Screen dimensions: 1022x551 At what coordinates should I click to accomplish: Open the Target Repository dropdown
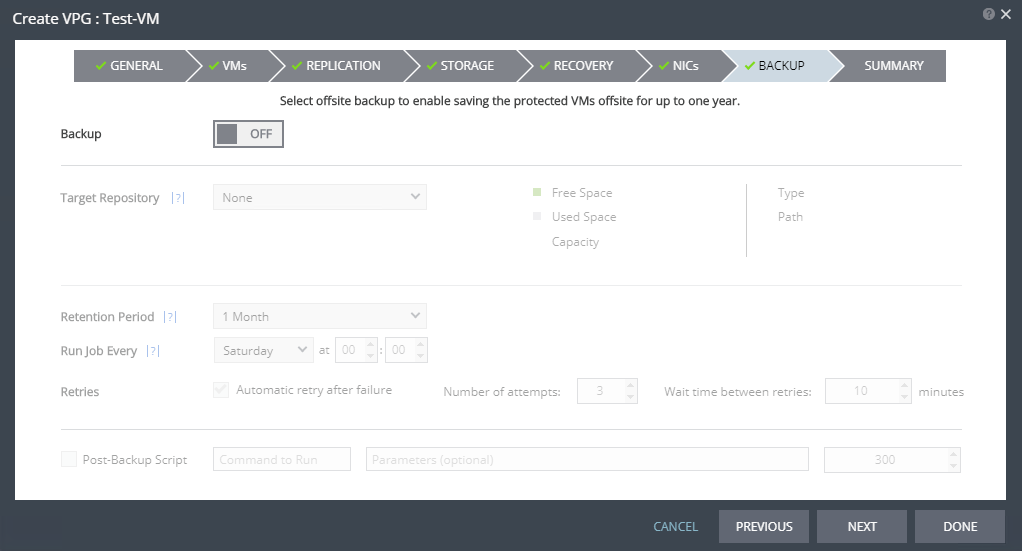coord(320,197)
